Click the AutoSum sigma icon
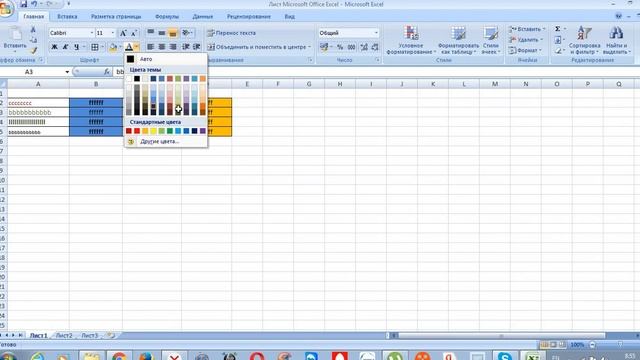This screenshot has width=640, height=360. (558, 29)
